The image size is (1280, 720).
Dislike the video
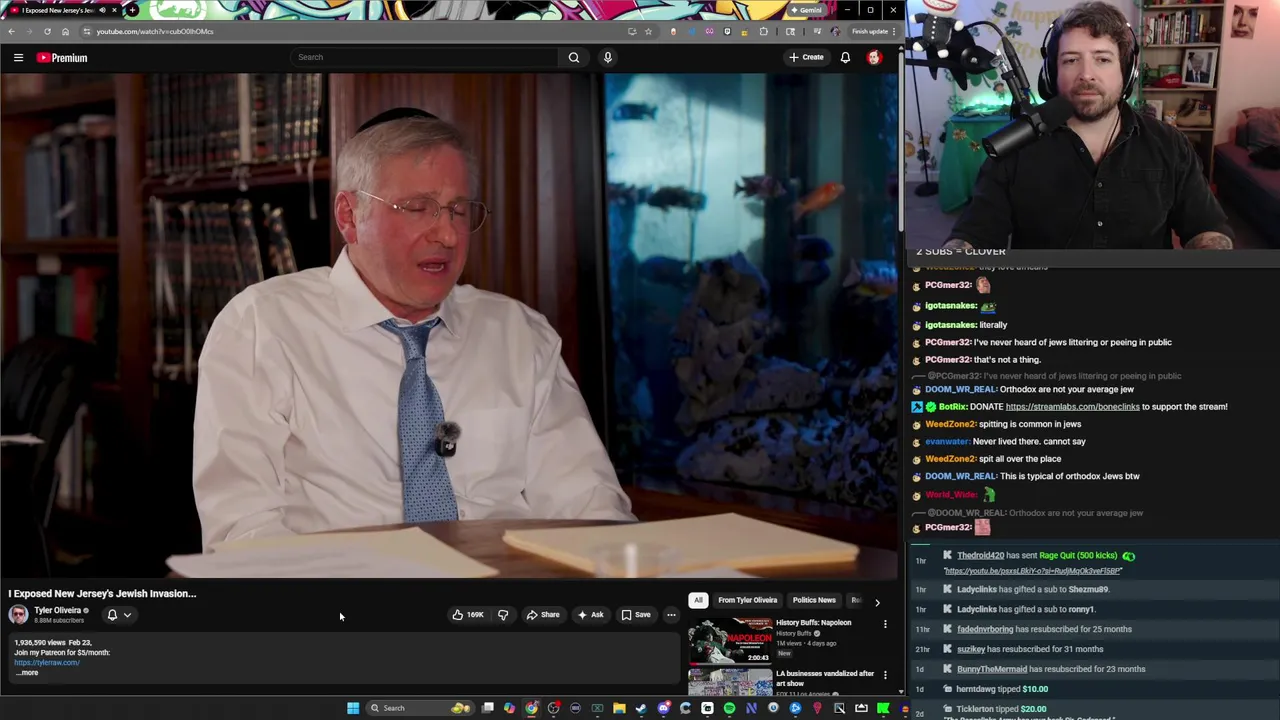click(503, 615)
